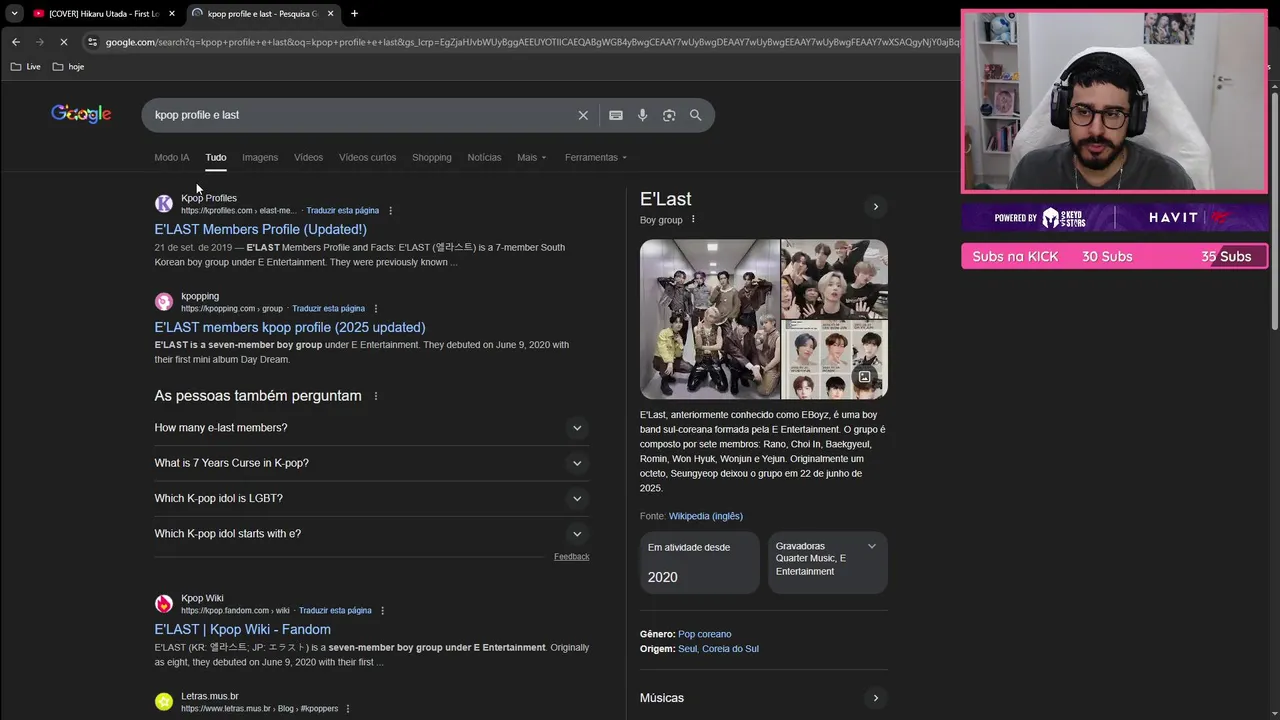
Task: Expand the Gravadoras card chevron
Action: (x=872, y=546)
